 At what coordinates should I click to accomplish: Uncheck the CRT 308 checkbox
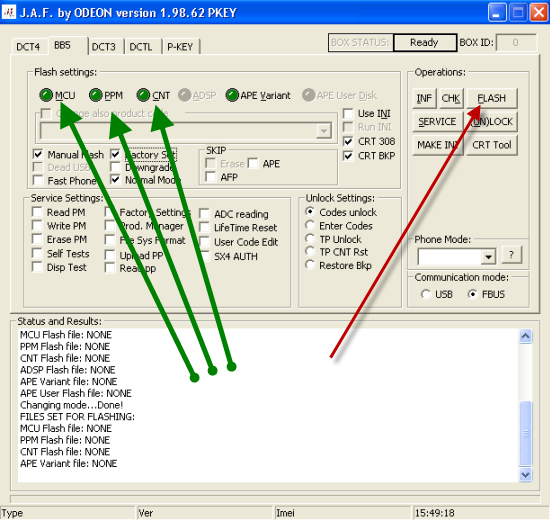348,141
